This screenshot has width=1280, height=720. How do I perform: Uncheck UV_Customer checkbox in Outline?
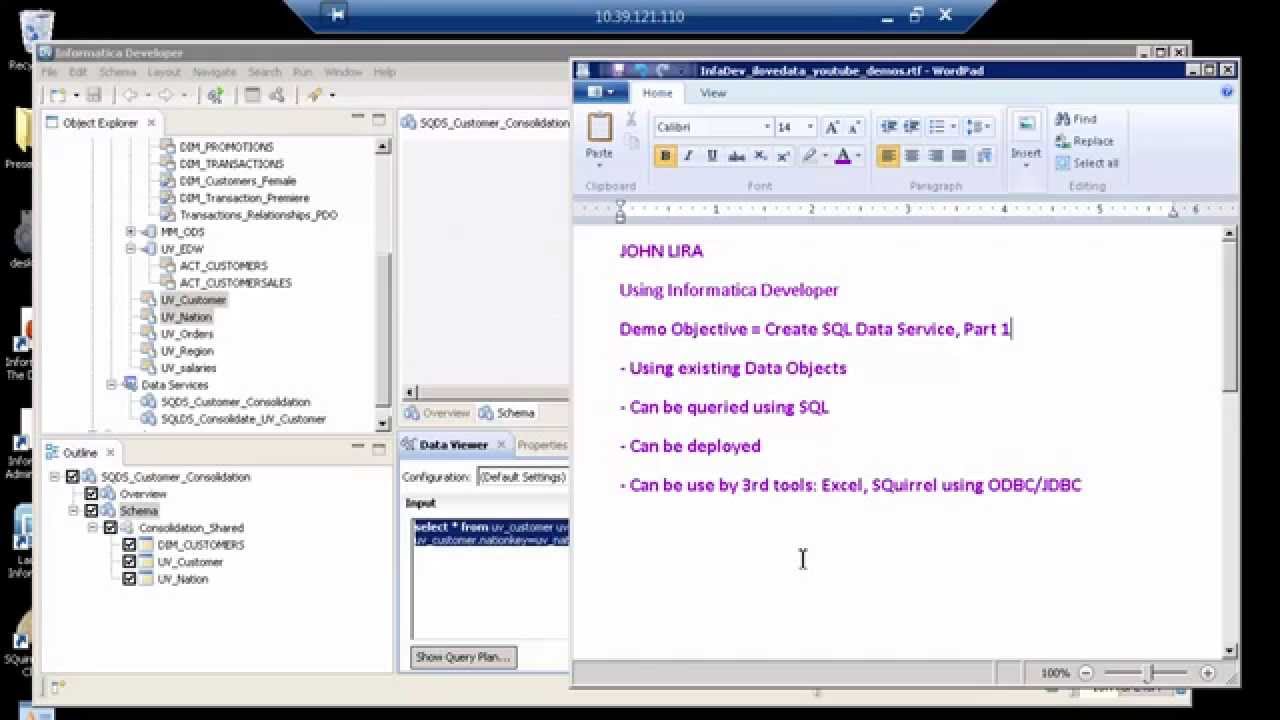(129, 562)
